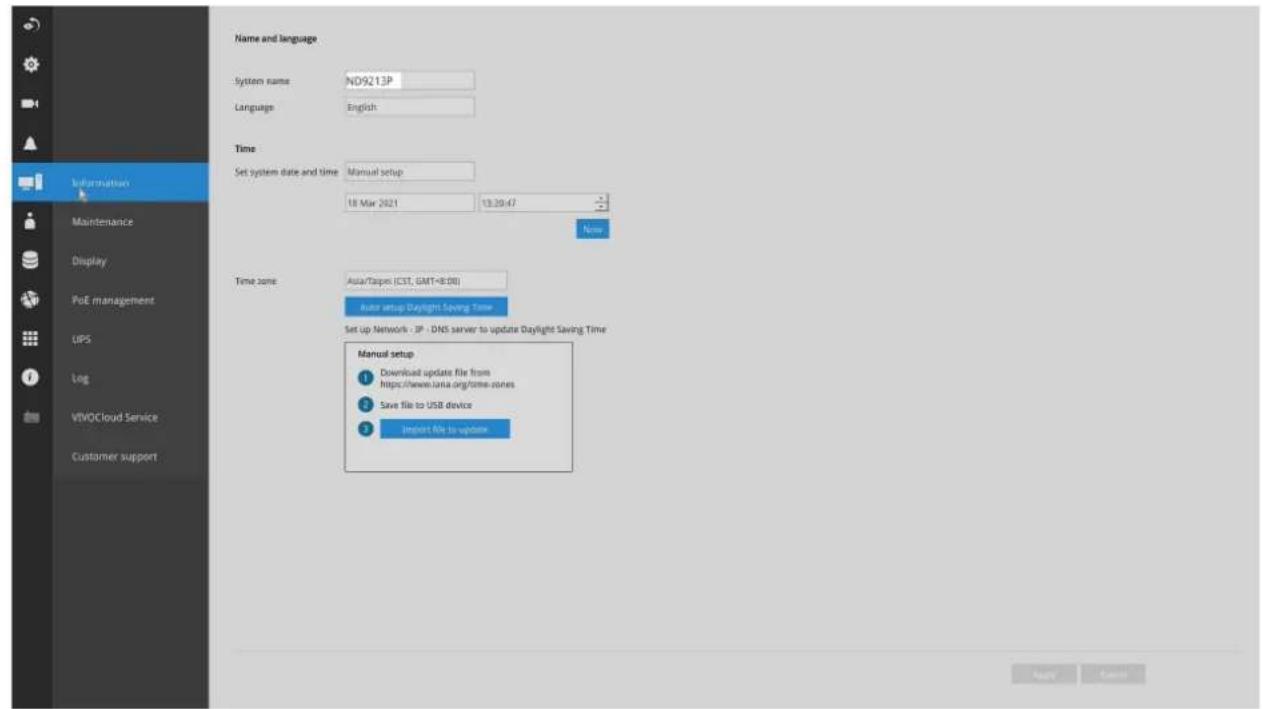Open the UPS menu item
Screen dimensions: 1262x709
(130, 339)
